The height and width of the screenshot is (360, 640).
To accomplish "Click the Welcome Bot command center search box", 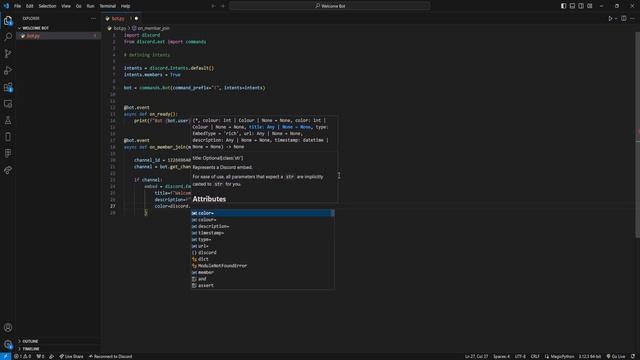I will click(329, 6).
